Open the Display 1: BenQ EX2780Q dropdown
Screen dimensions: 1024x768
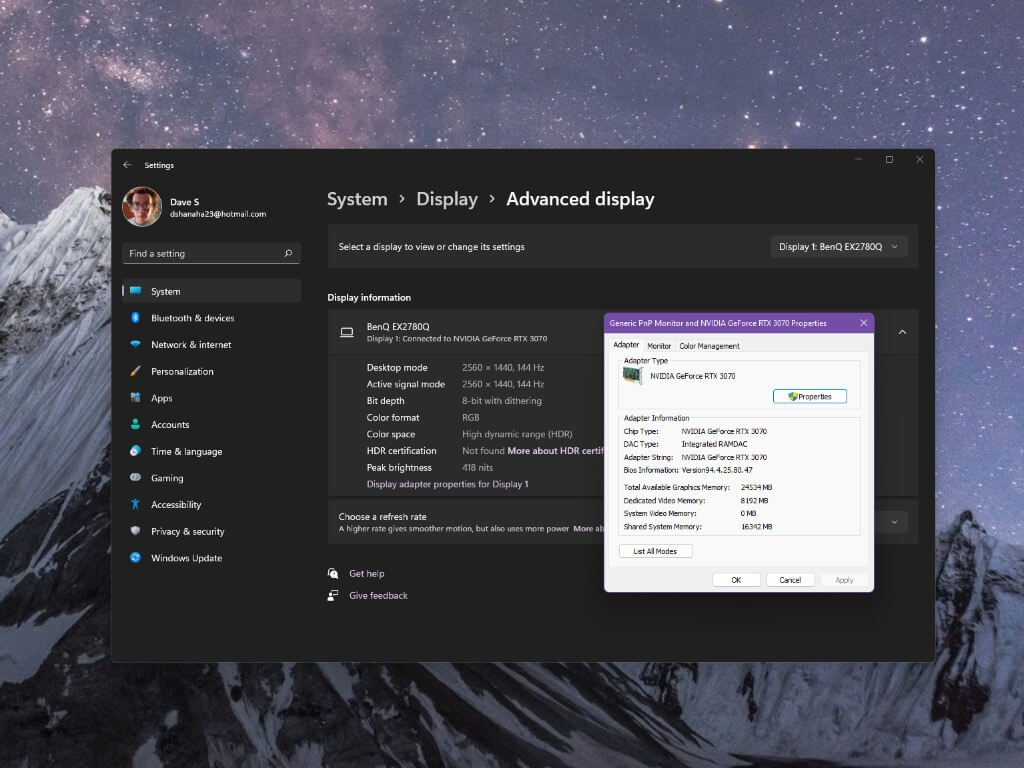(838, 247)
